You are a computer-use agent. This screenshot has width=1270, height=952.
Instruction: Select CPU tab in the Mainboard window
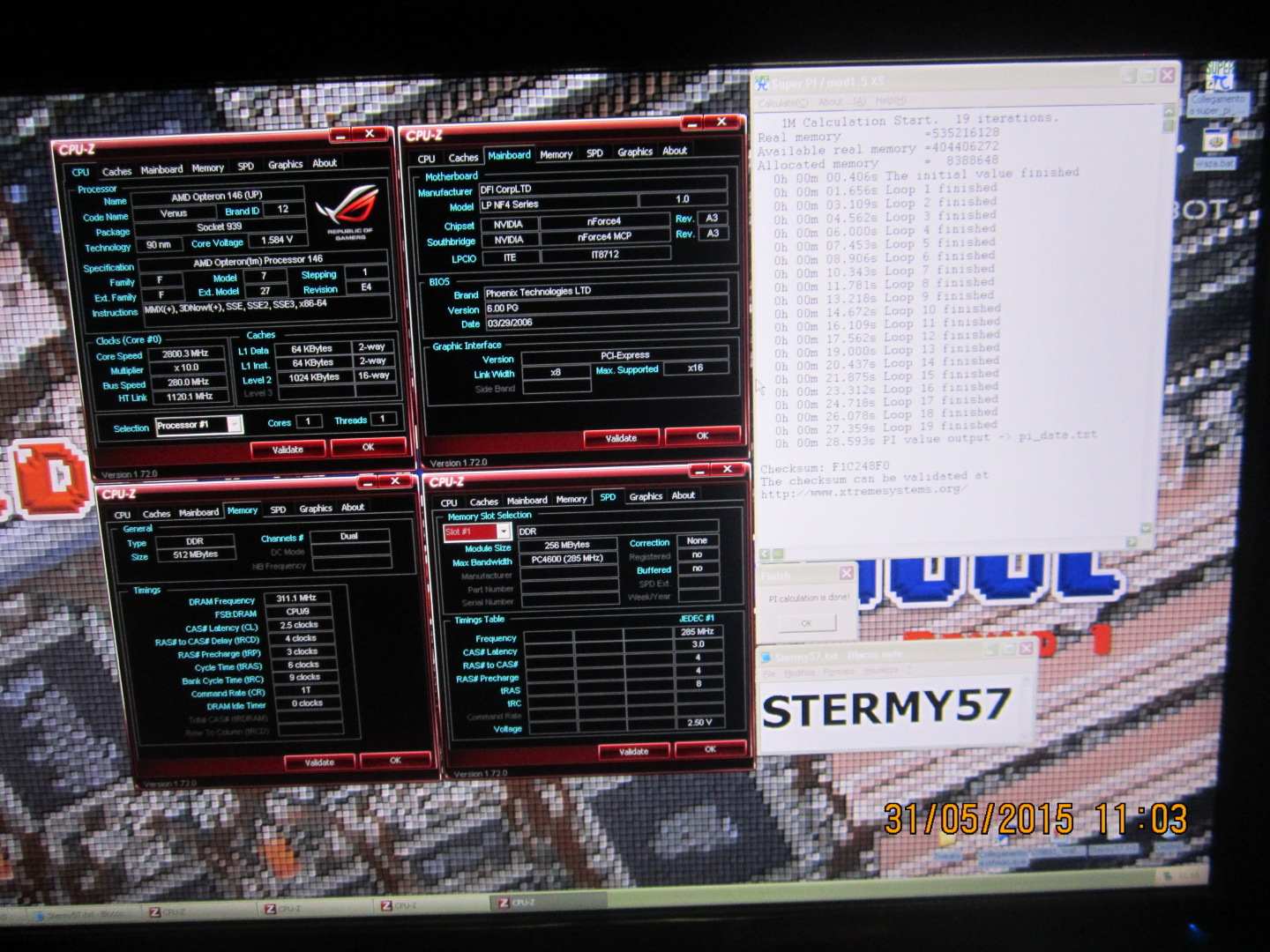(427, 159)
